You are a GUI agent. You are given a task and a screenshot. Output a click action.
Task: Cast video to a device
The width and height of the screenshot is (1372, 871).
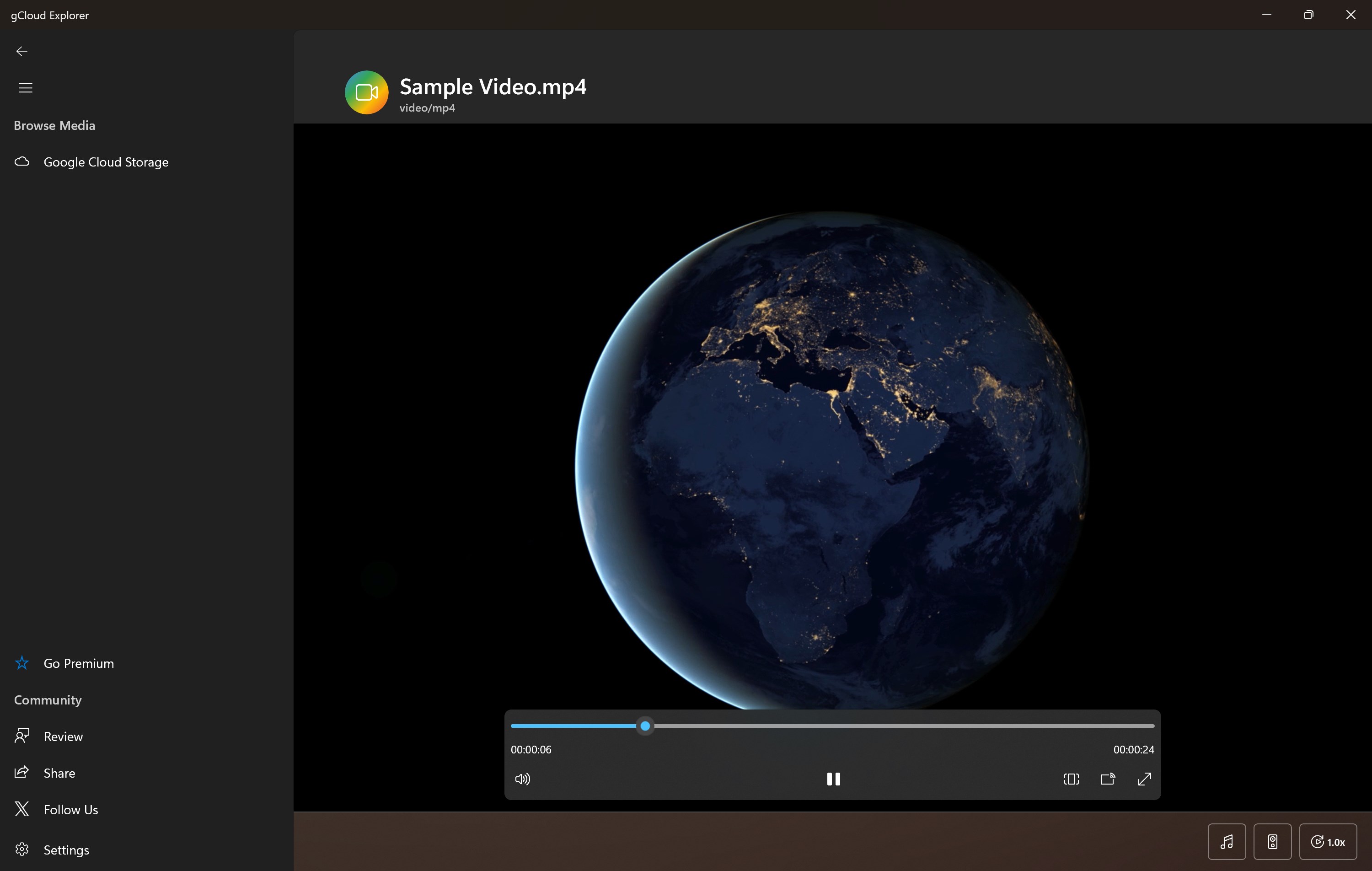click(1108, 779)
